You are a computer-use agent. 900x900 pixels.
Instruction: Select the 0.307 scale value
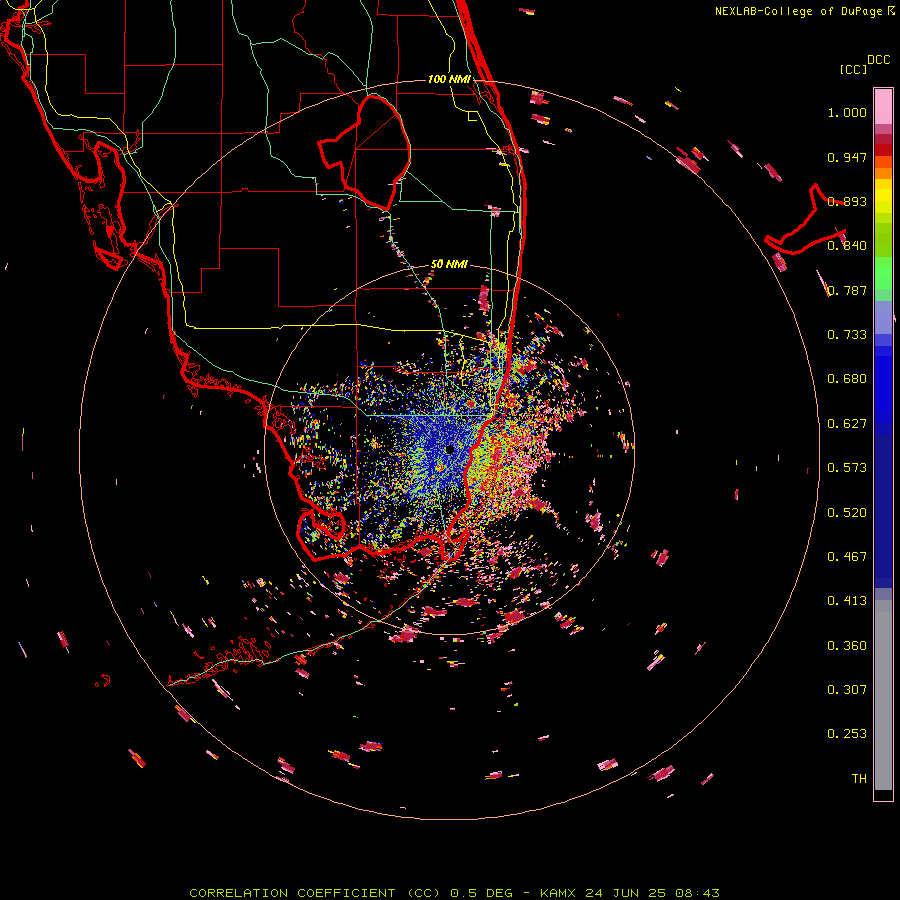pos(847,690)
